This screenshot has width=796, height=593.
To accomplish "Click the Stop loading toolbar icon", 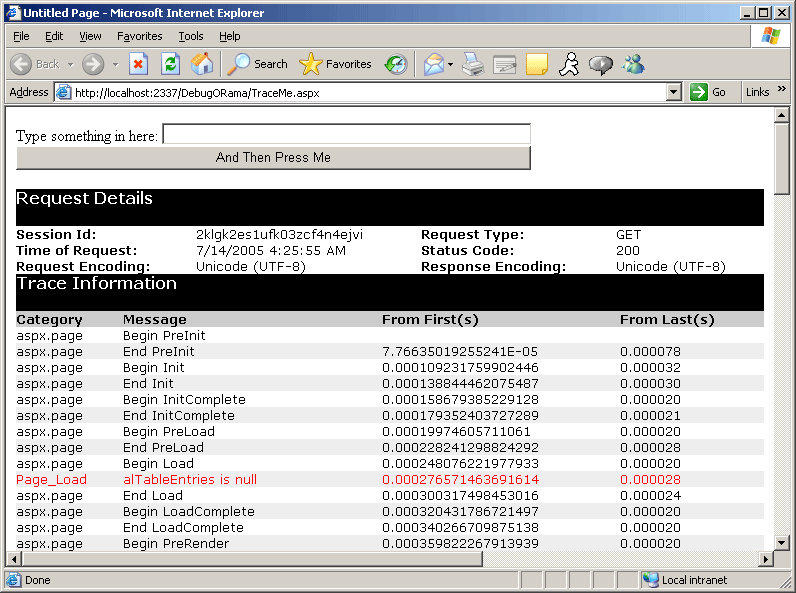I will pos(139,64).
